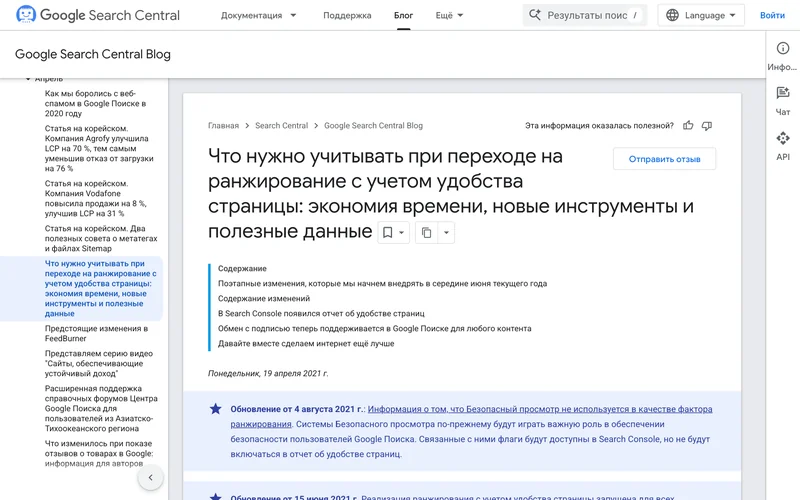Image resolution: width=800 pixels, height=500 pixels.
Task: Open sidebar article Представляем серию видео
Action: click(x=98, y=363)
